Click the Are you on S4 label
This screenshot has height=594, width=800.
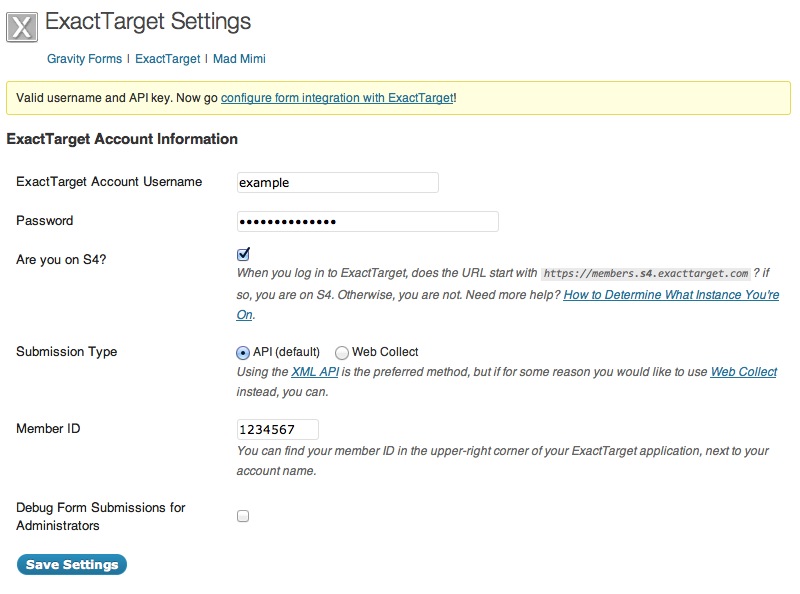point(60,259)
